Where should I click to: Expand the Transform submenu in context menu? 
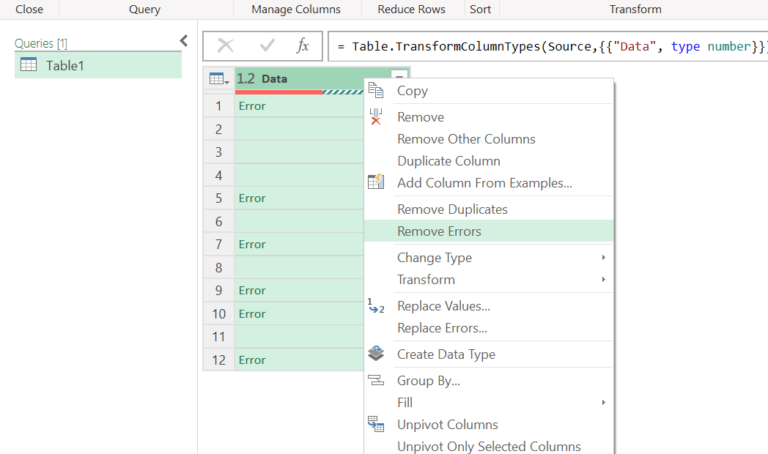coord(603,280)
